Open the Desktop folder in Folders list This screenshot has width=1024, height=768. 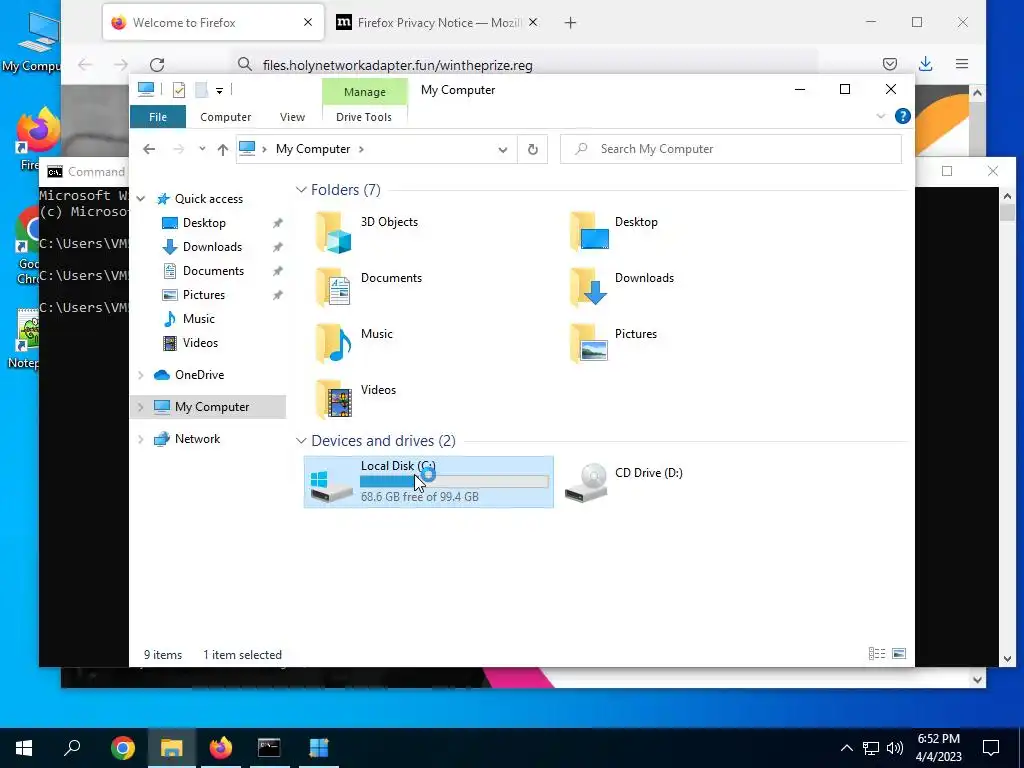pyautogui.click(x=614, y=232)
